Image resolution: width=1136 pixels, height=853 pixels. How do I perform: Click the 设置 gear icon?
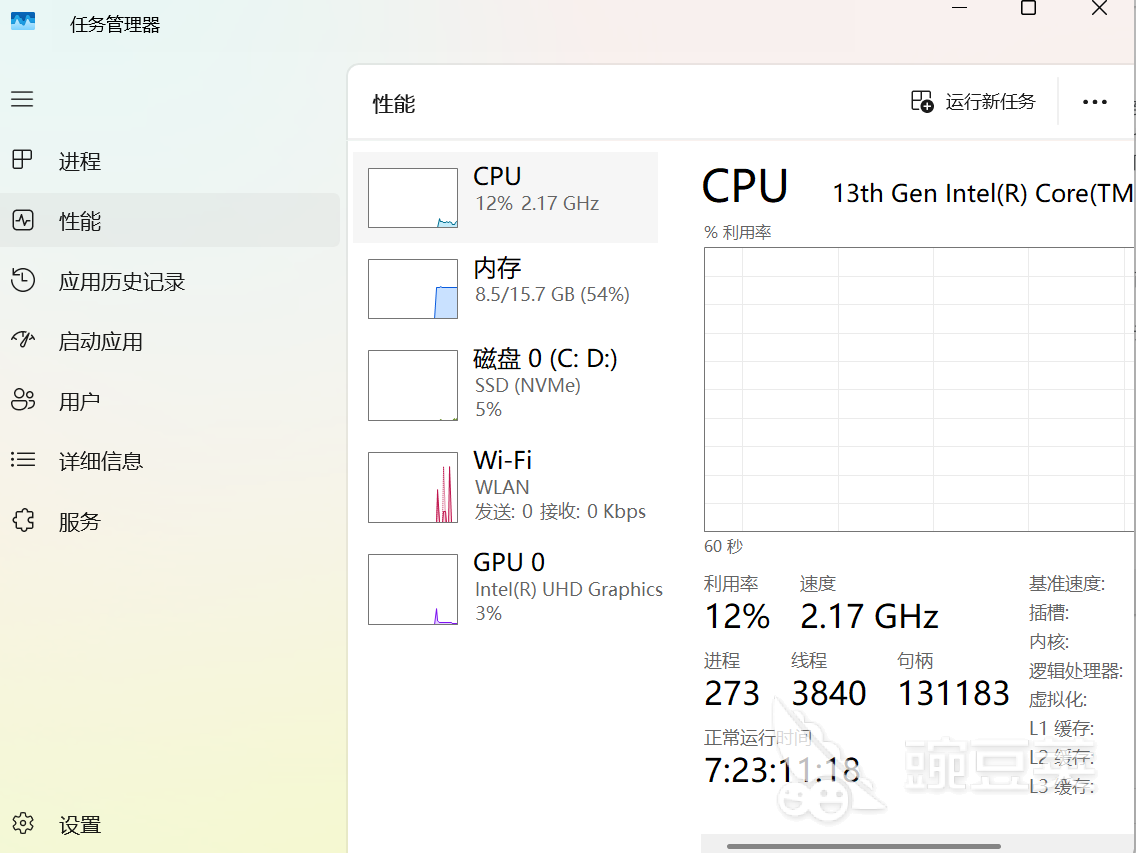(22, 823)
